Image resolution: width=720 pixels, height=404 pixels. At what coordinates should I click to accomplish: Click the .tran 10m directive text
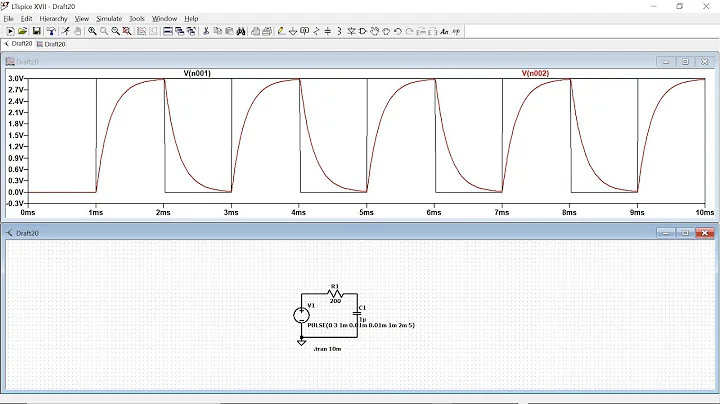[x=327, y=349]
